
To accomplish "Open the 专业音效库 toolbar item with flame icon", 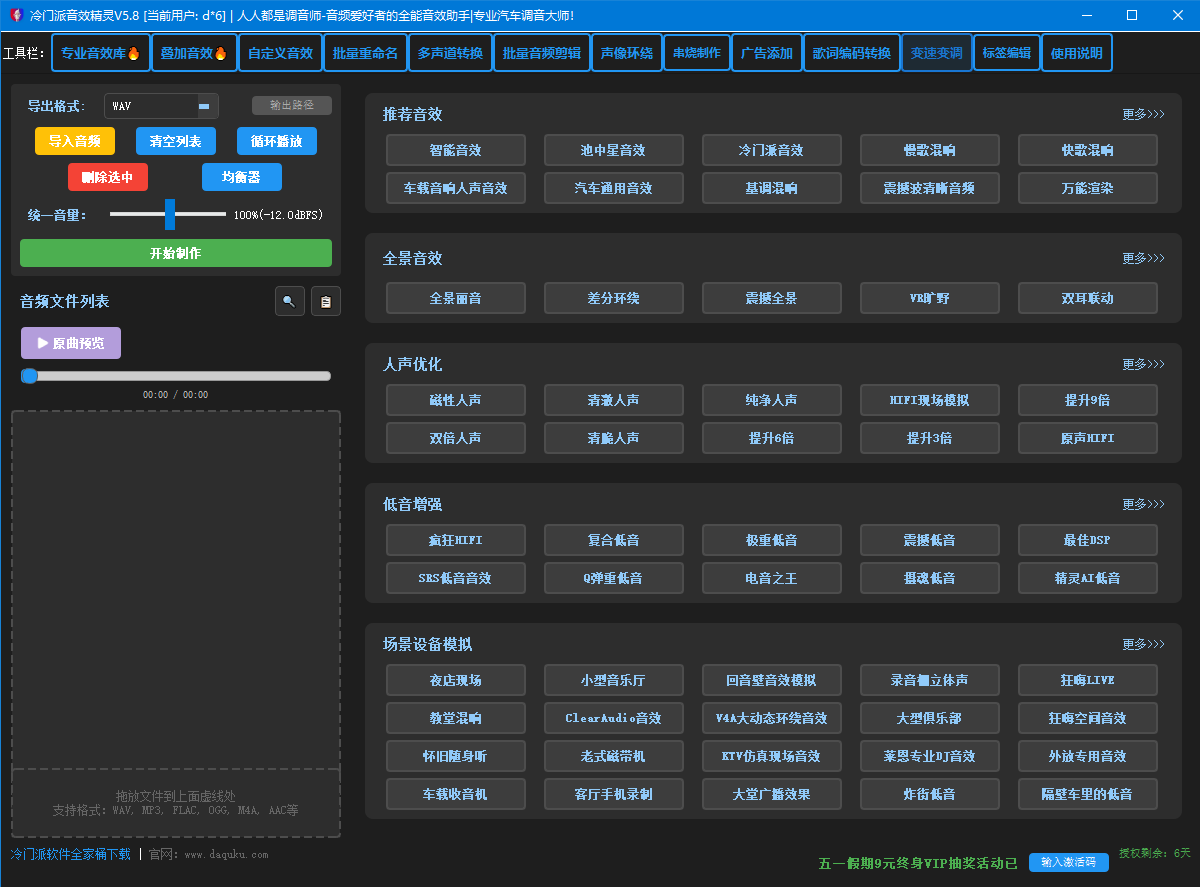I will pos(101,53).
